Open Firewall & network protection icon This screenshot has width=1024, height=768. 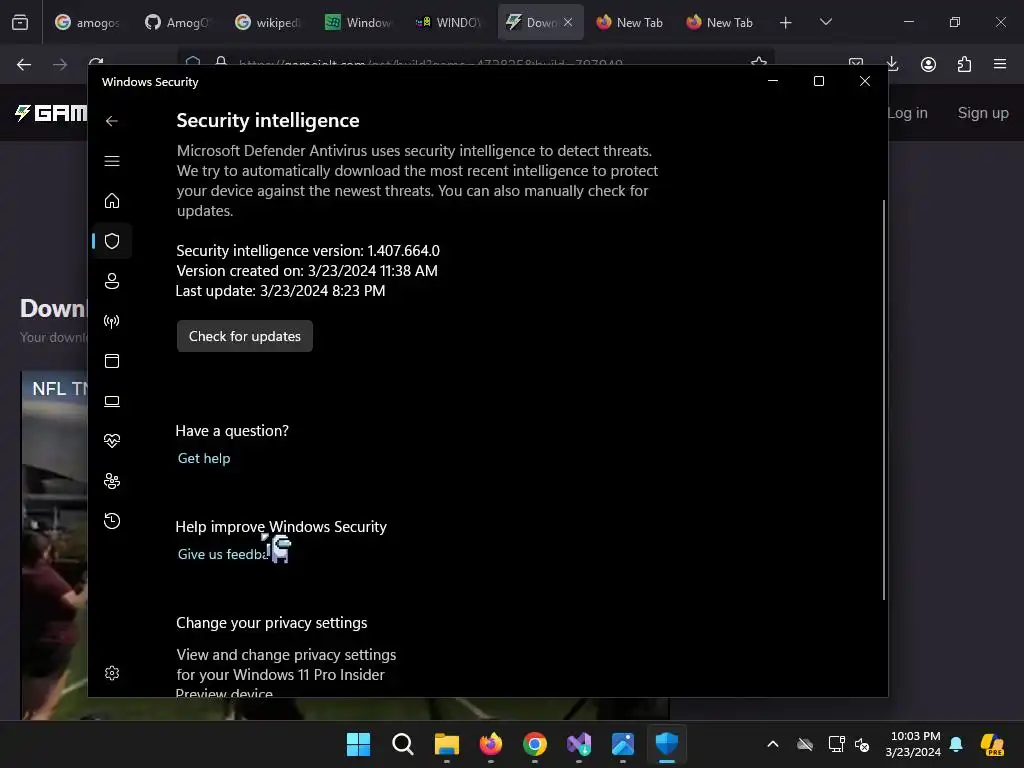click(112, 321)
